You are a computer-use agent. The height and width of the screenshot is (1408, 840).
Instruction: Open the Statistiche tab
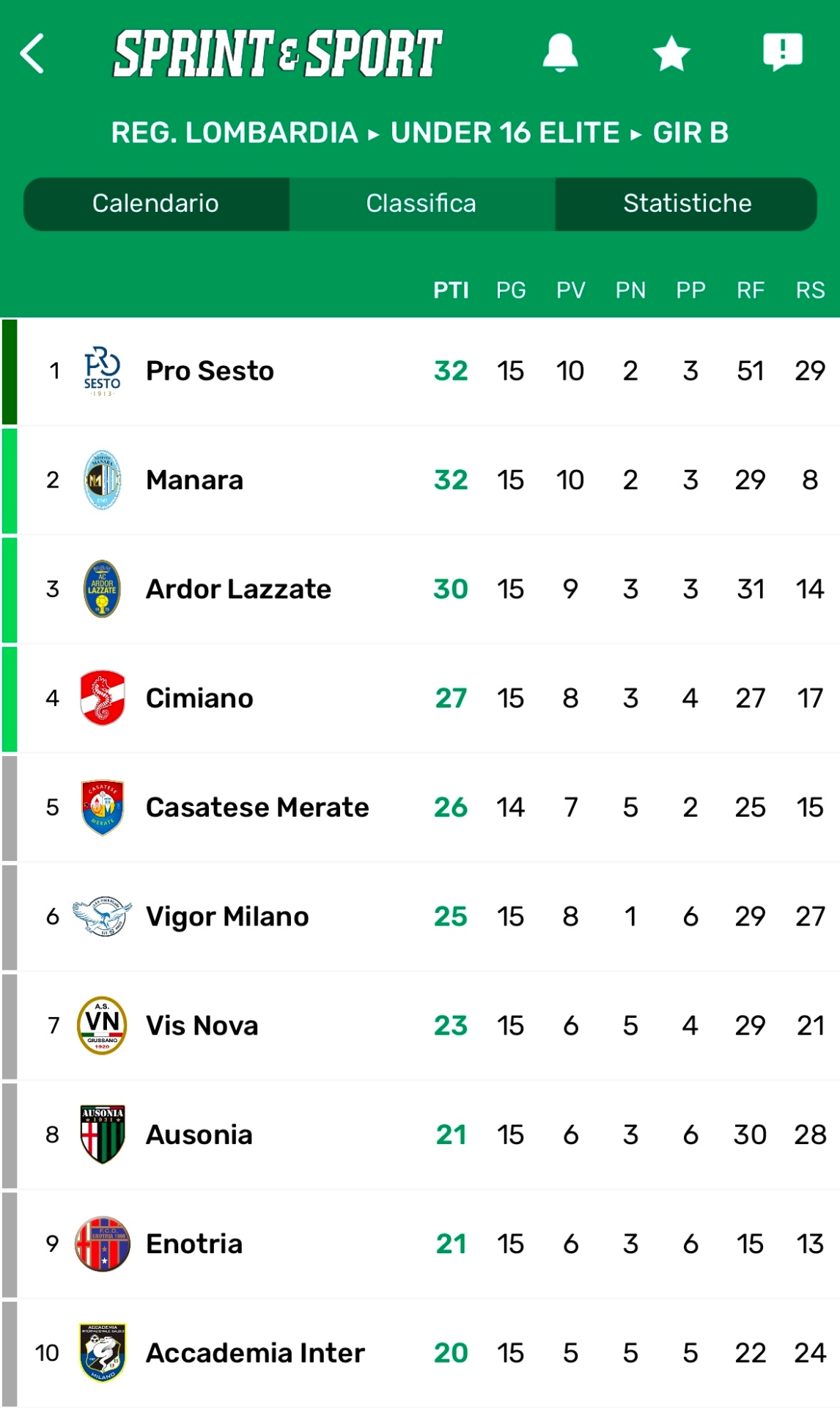pos(687,204)
